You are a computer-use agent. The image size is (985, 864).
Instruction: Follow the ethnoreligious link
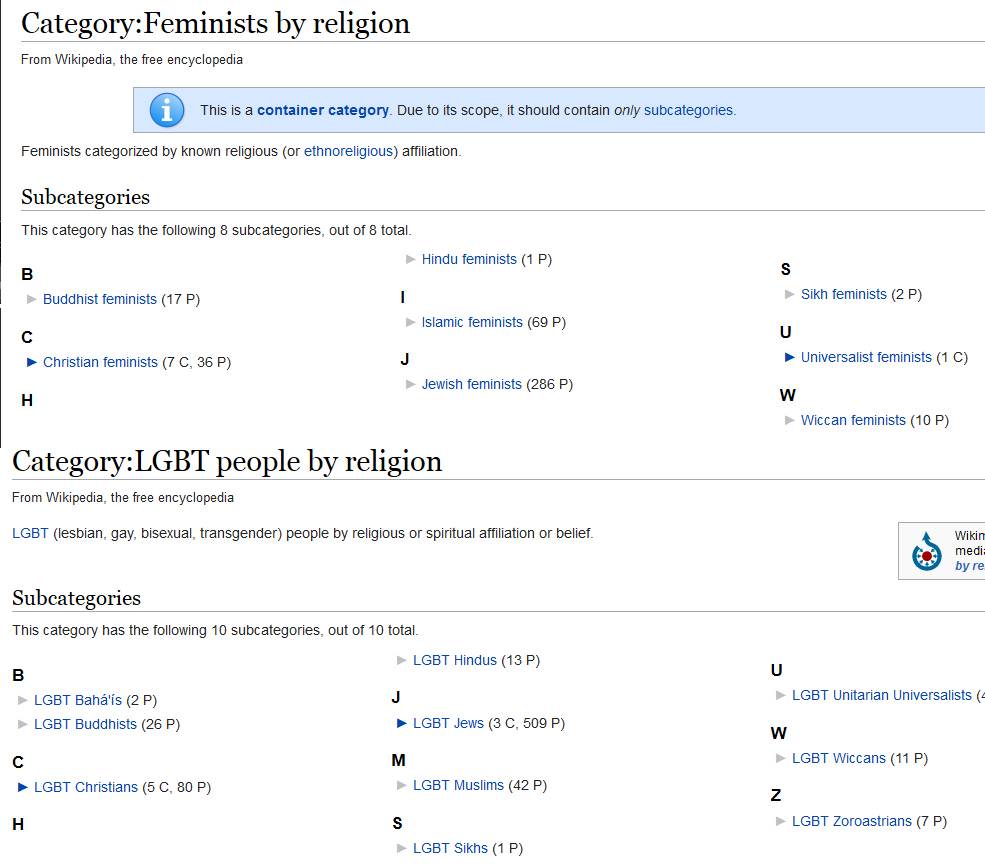pos(350,151)
